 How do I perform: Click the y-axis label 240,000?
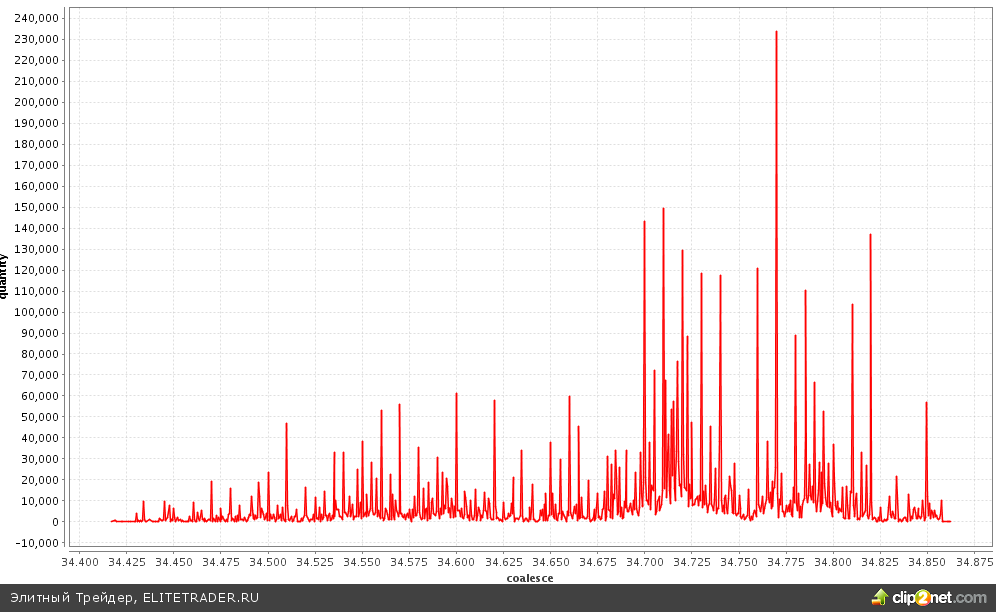tap(36, 18)
